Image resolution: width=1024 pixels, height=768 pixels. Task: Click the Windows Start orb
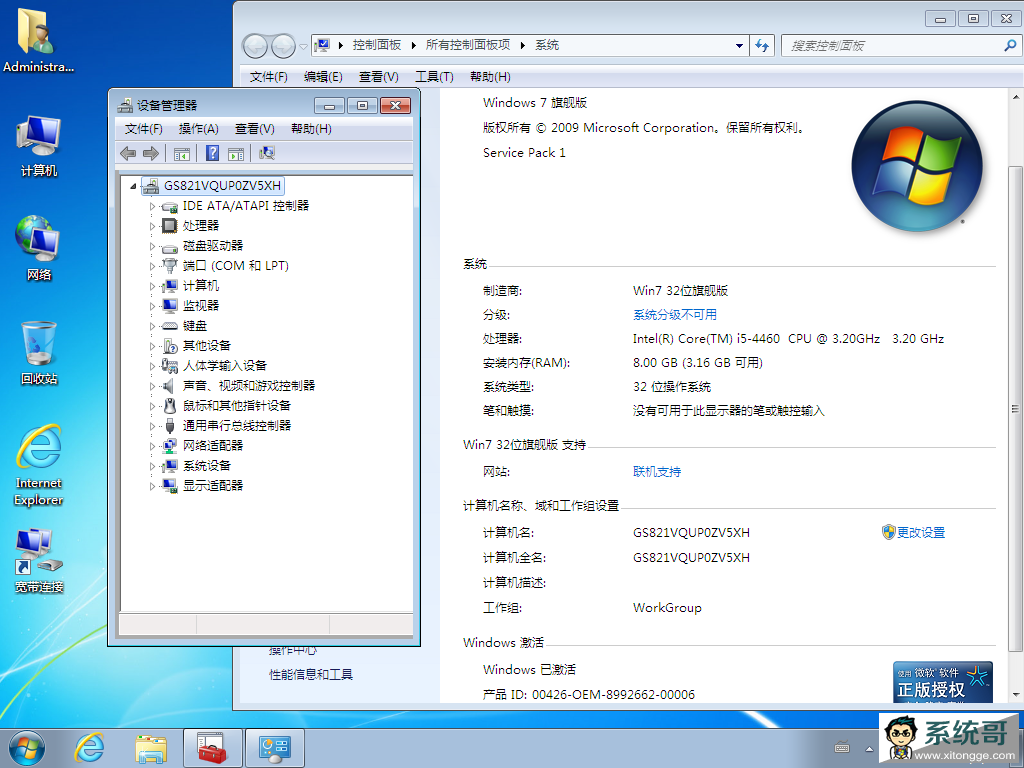[x=27, y=748]
